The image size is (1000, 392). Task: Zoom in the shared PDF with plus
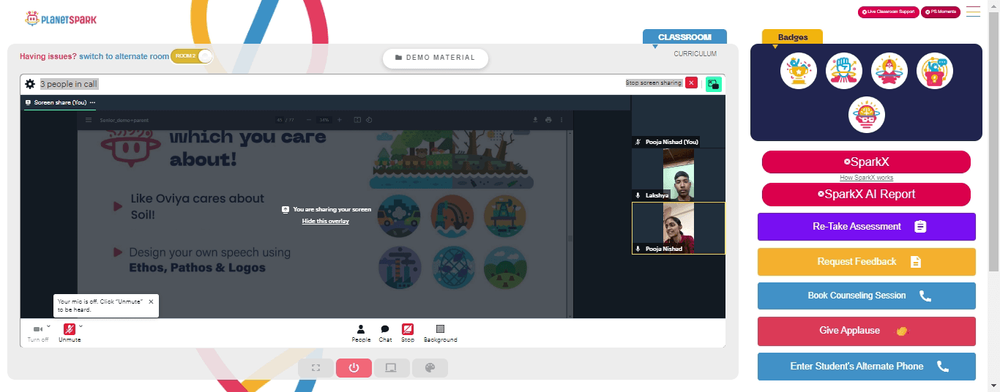click(339, 119)
